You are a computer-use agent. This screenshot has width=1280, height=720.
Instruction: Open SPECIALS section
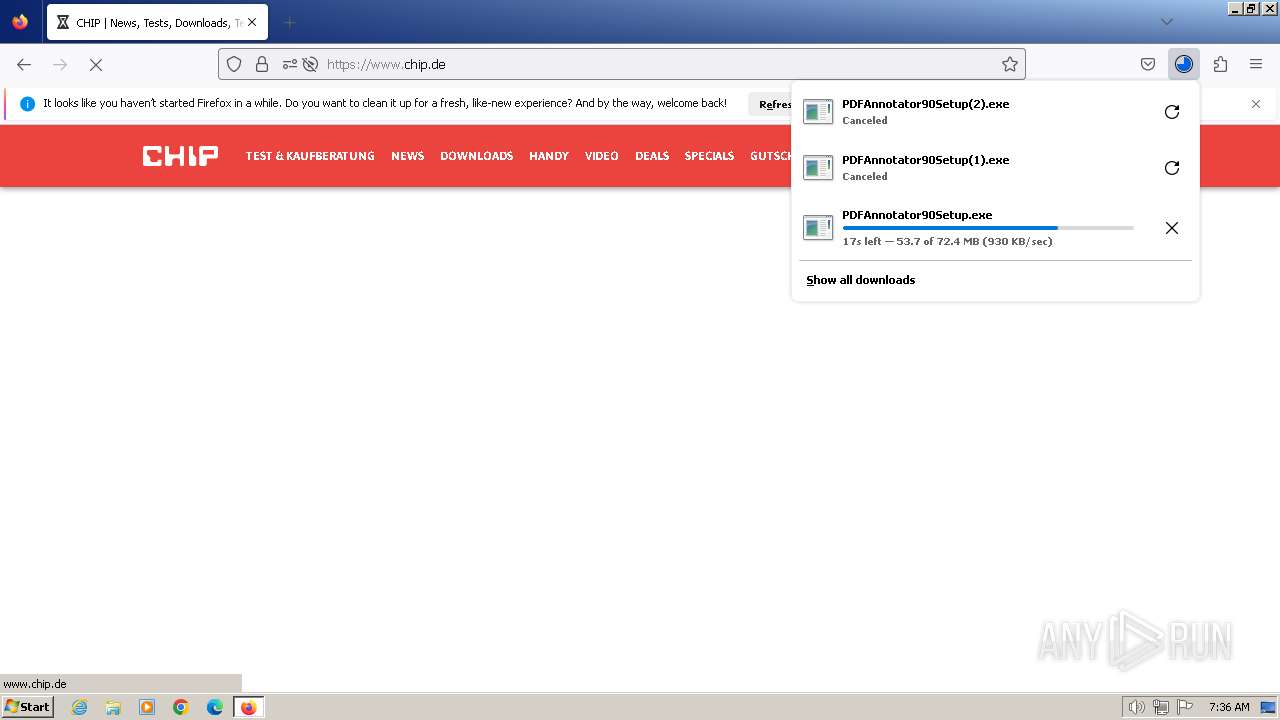709,156
